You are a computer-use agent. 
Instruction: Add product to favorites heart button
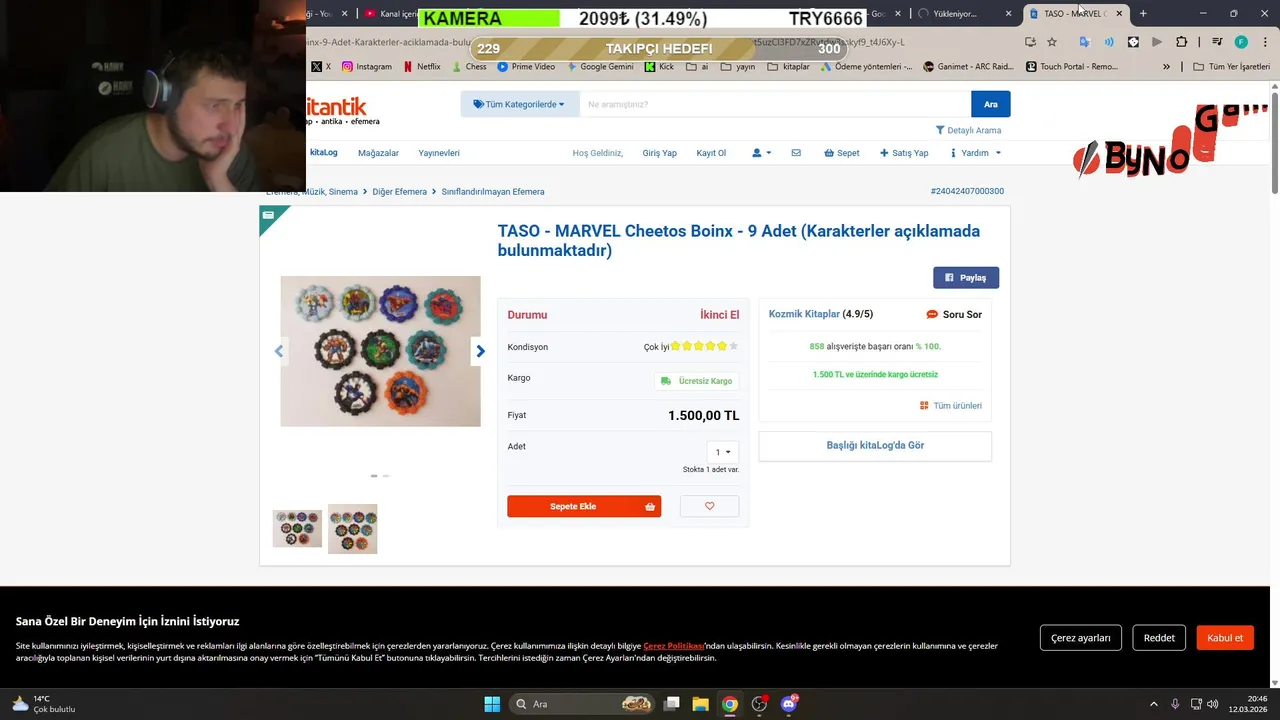coord(709,506)
